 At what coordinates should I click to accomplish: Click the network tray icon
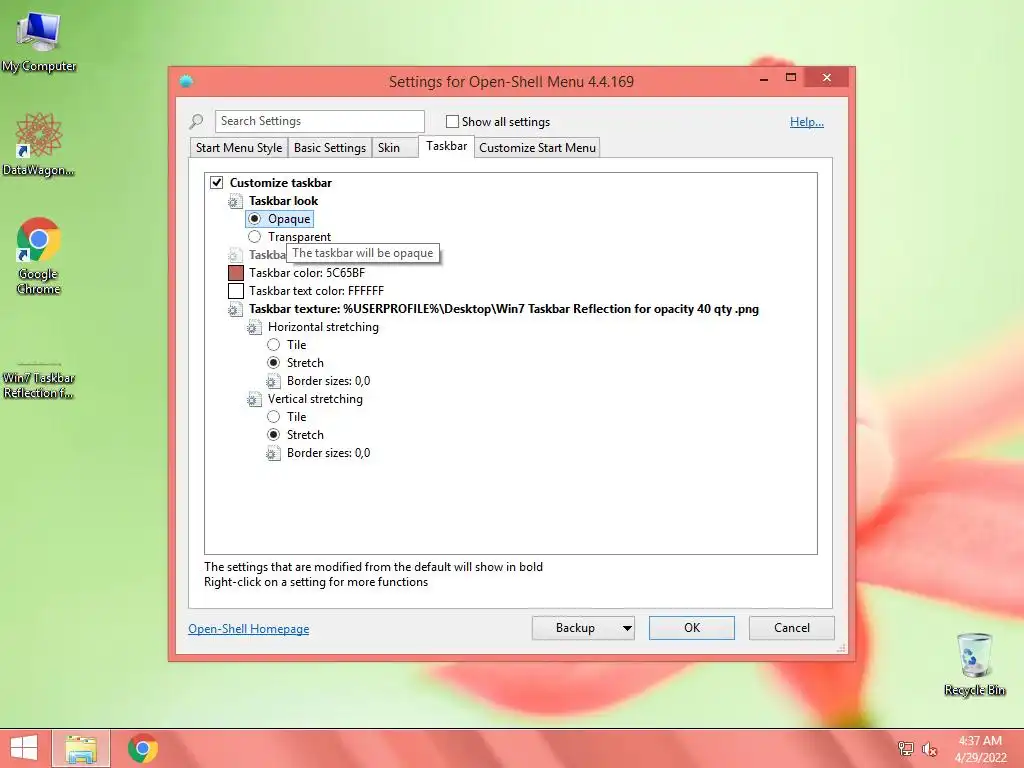[x=906, y=748]
